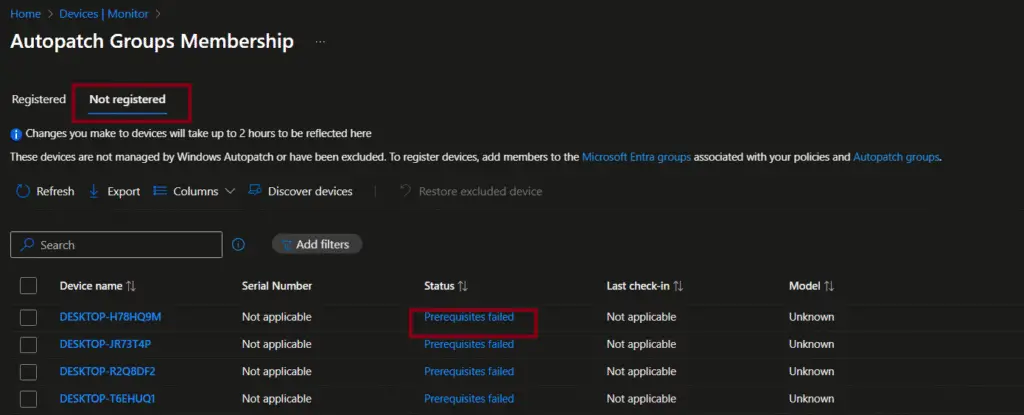The height and width of the screenshot is (415, 1024).
Task: Check the box for DESKTOP-T6EHUQ1
Action: [x=28, y=399]
